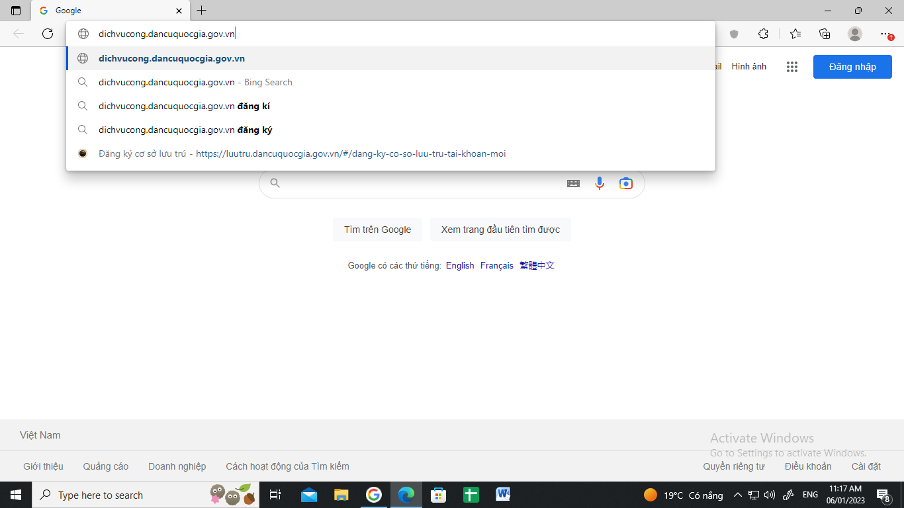Viewport: 904px width, 508px height.
Task: Switch Google language to Chinese
Action: coord(537,266)
